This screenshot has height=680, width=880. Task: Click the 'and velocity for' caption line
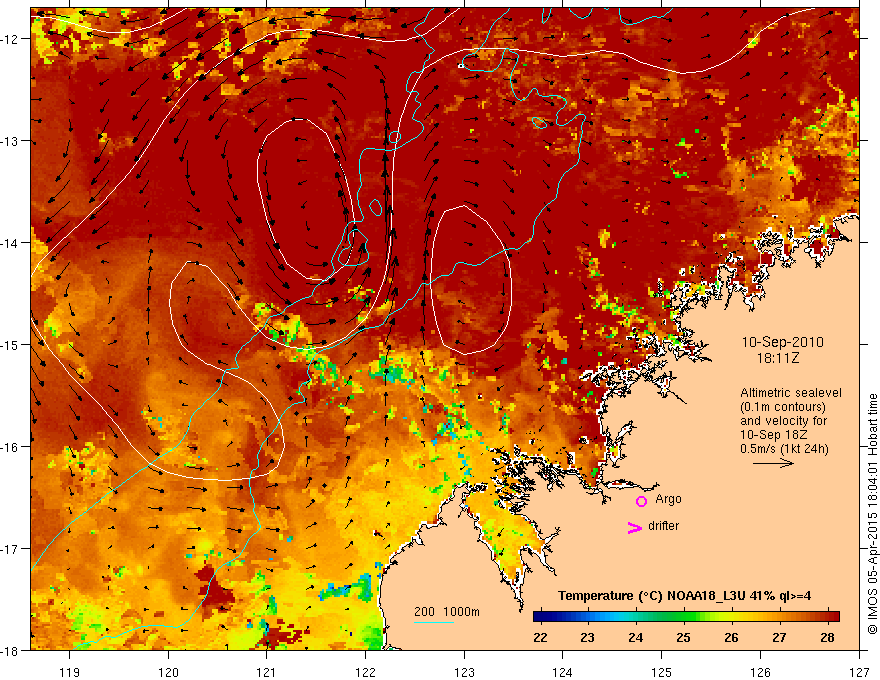(783, 421)
